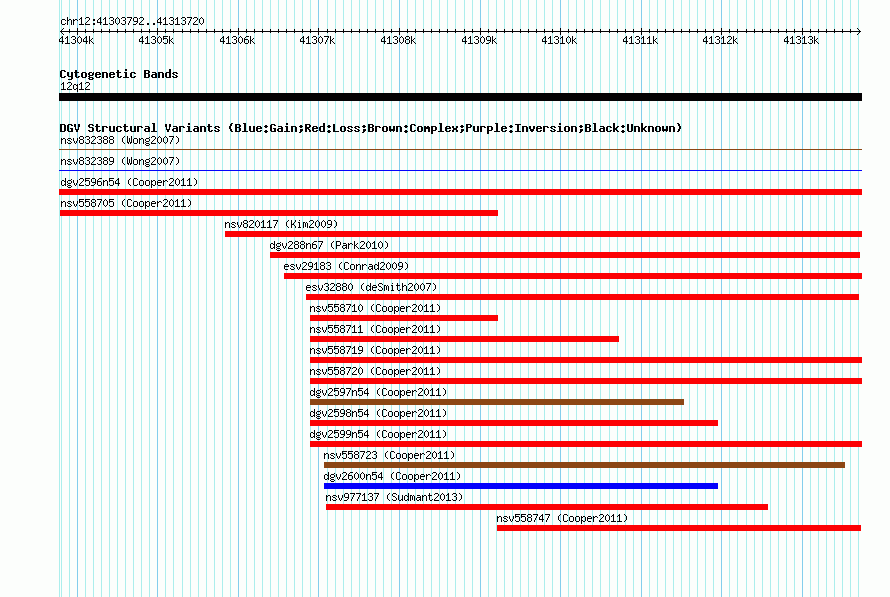Click the red loss bar of dgv2596n54
890x597 pixels.
(x=460, y=192)
